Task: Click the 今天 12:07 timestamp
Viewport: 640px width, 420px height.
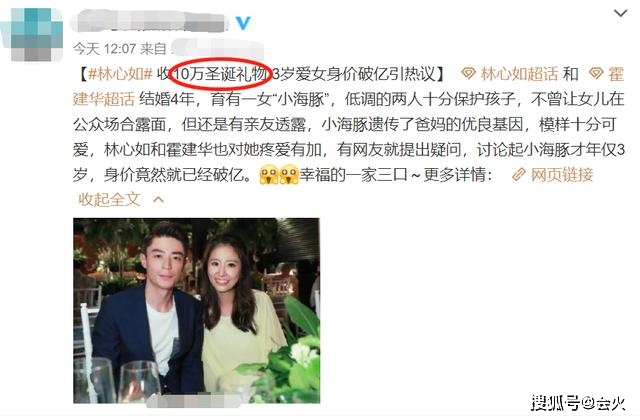Action: point(104,49)
